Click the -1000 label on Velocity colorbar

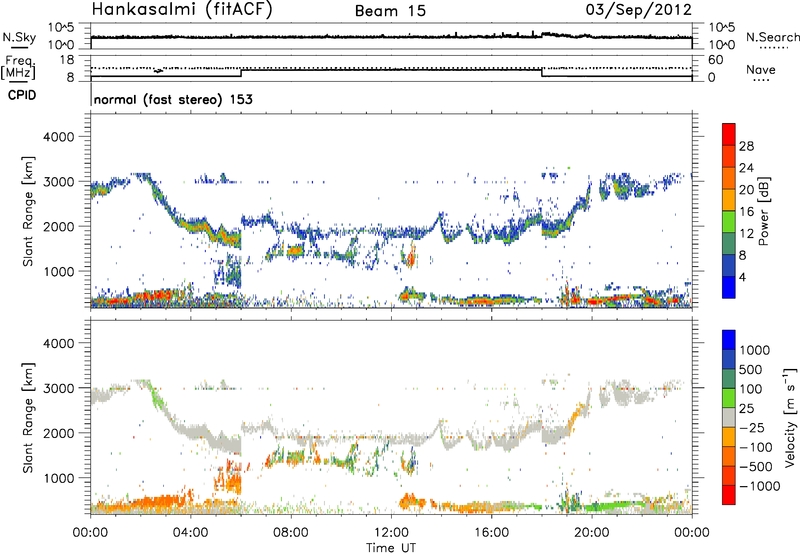(759, 486)
